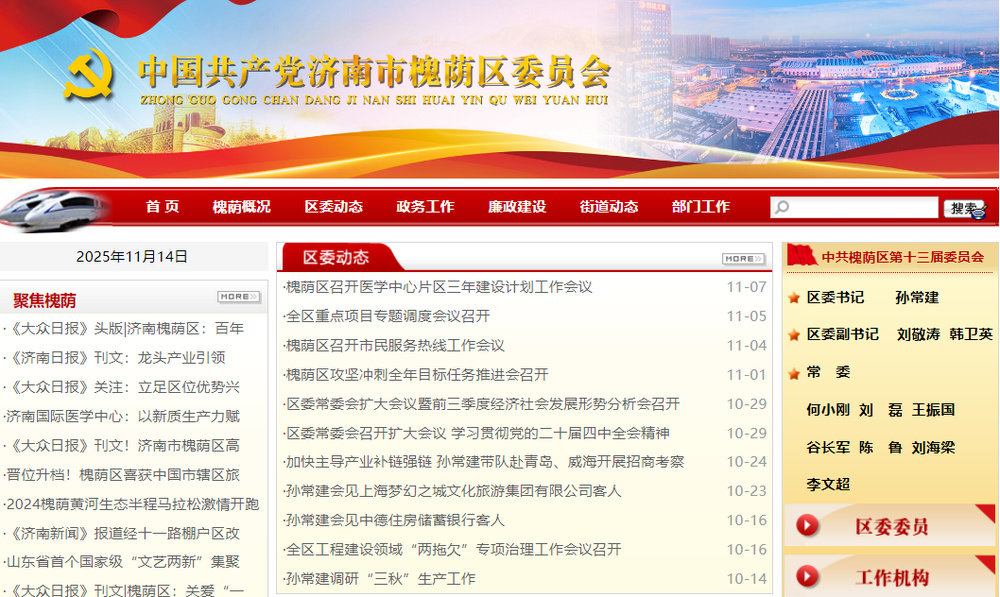Click the date 2025年11月14日
The width and height of the screenshot is (1000, 597).
click(x=132, y=256)
